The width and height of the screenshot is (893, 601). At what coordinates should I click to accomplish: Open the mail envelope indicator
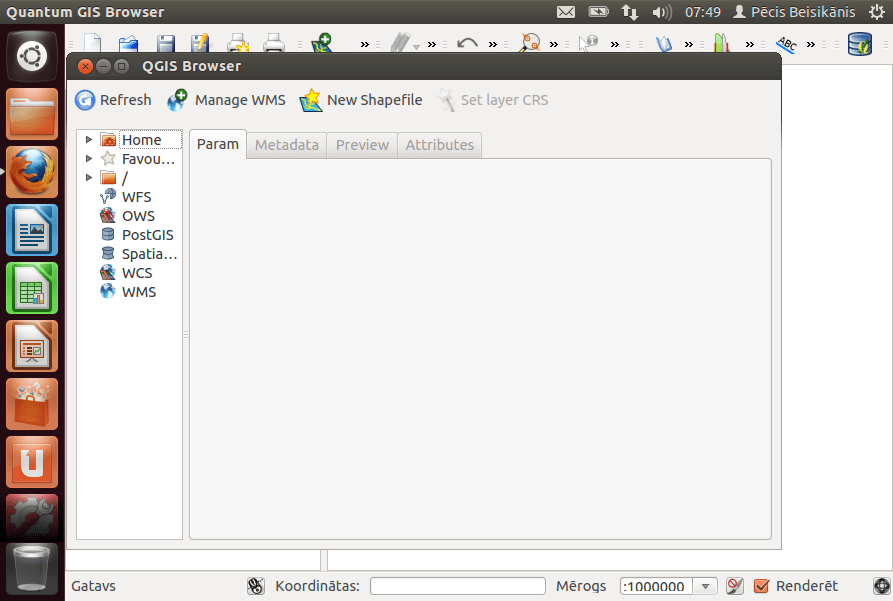[x=566, y=12]
